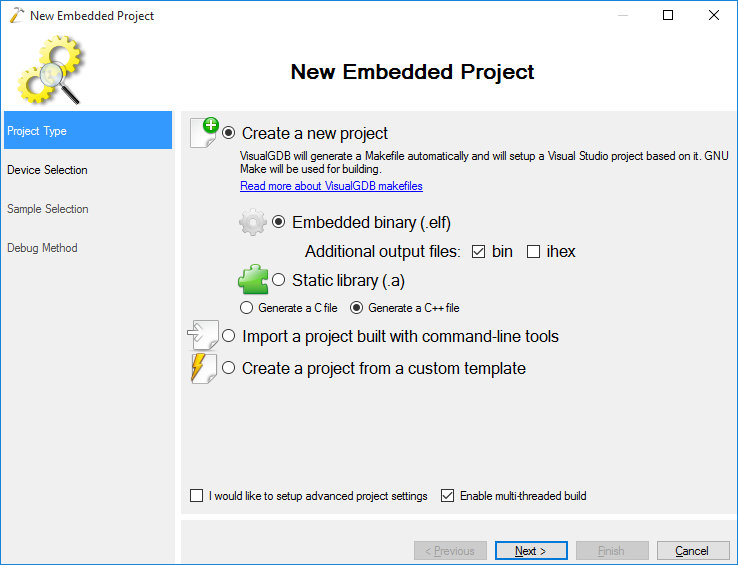This screenshot has height=565, width=738.
Task: Click the lightning bolt custom template icon
Action: (203, 368)
